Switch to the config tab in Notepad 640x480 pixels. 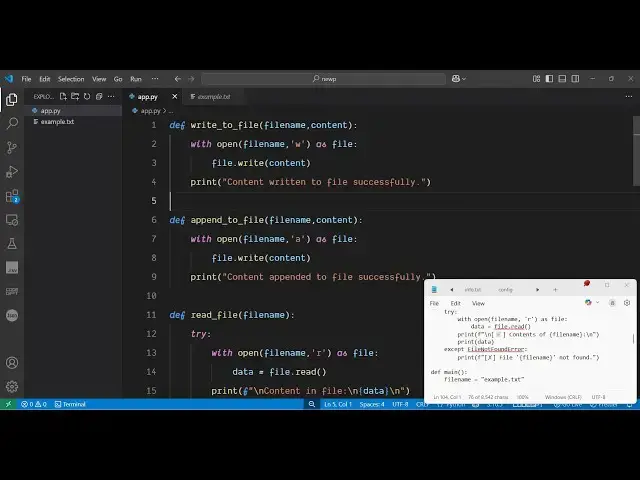505,289
